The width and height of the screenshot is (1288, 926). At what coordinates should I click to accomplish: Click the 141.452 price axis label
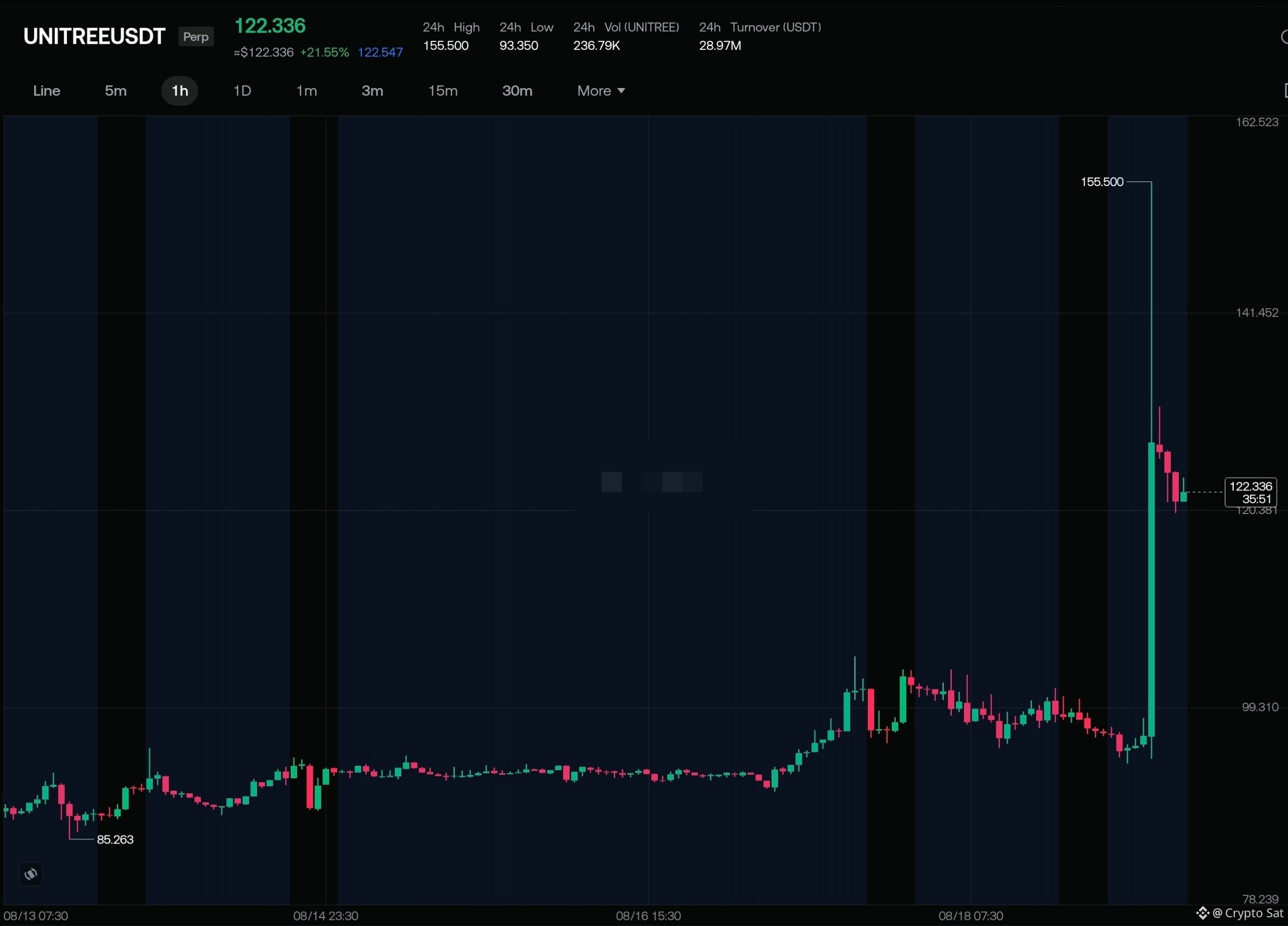[1257, 312]
